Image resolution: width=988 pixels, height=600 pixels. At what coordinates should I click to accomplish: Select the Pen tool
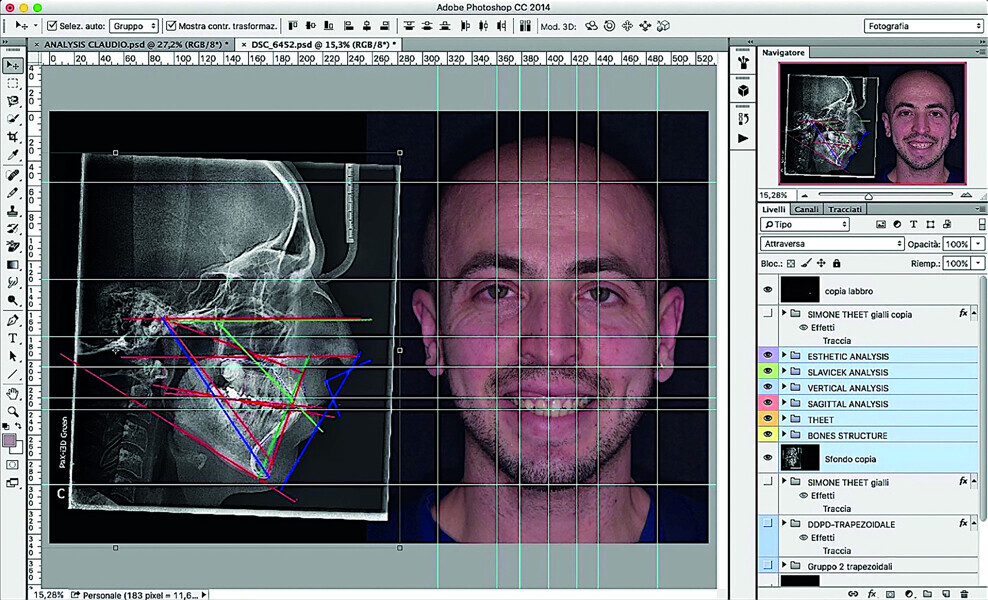(13, 321)
